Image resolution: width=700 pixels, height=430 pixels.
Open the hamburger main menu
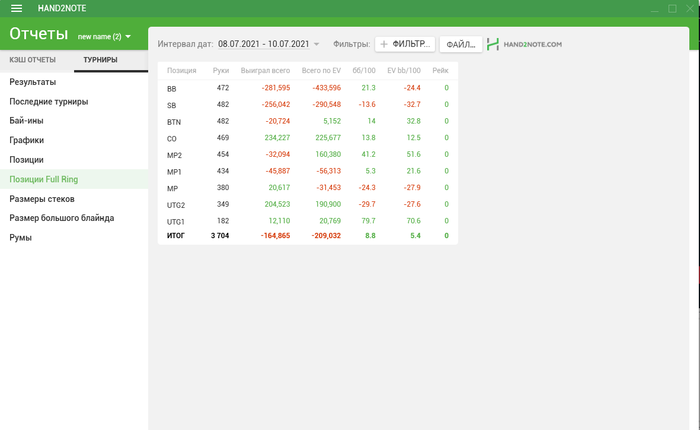click(17, 8)
